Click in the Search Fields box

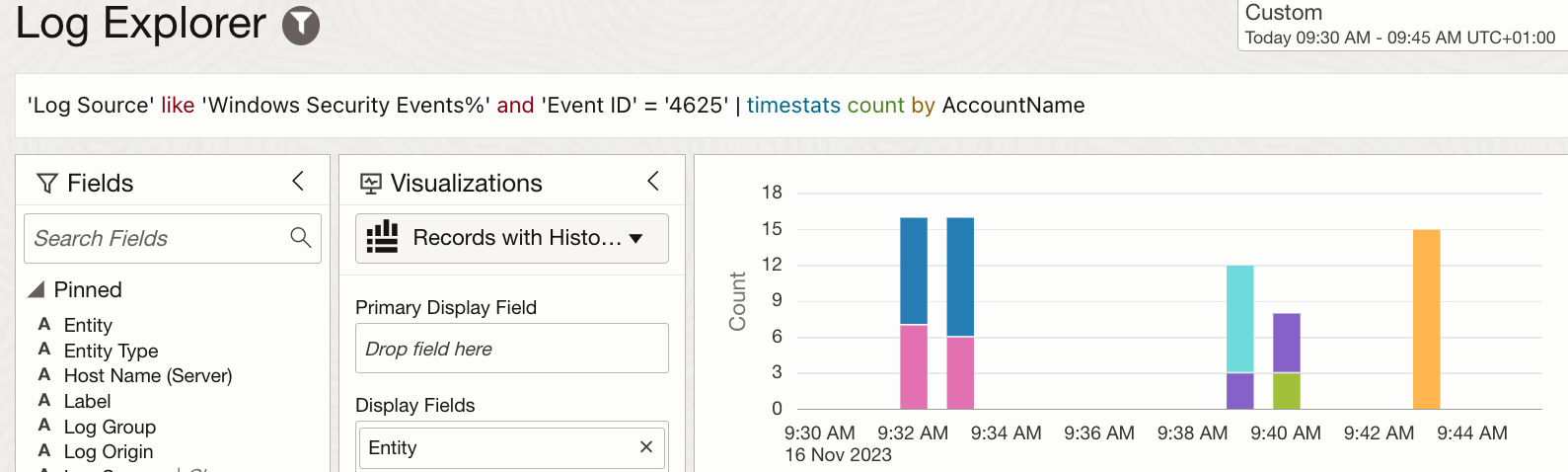click(158, 238)
